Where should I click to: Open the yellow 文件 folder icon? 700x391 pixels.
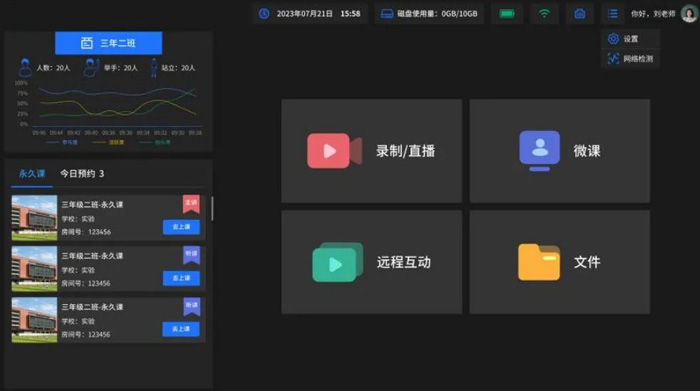tap(539, 262)
